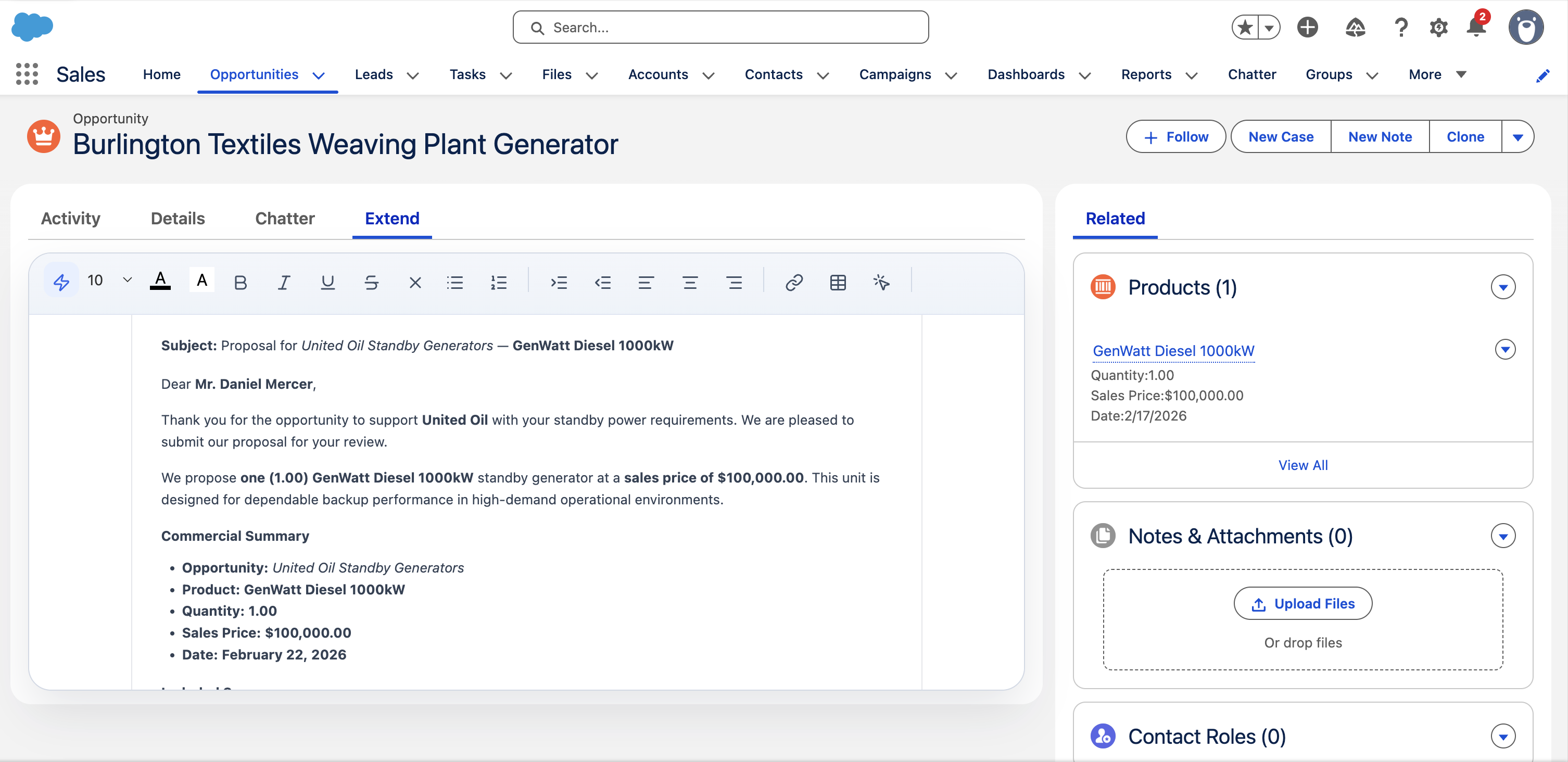This screenshot has height=762, width=1568.
Task: Collapse the Products related card
Action: click(1504, 287)
